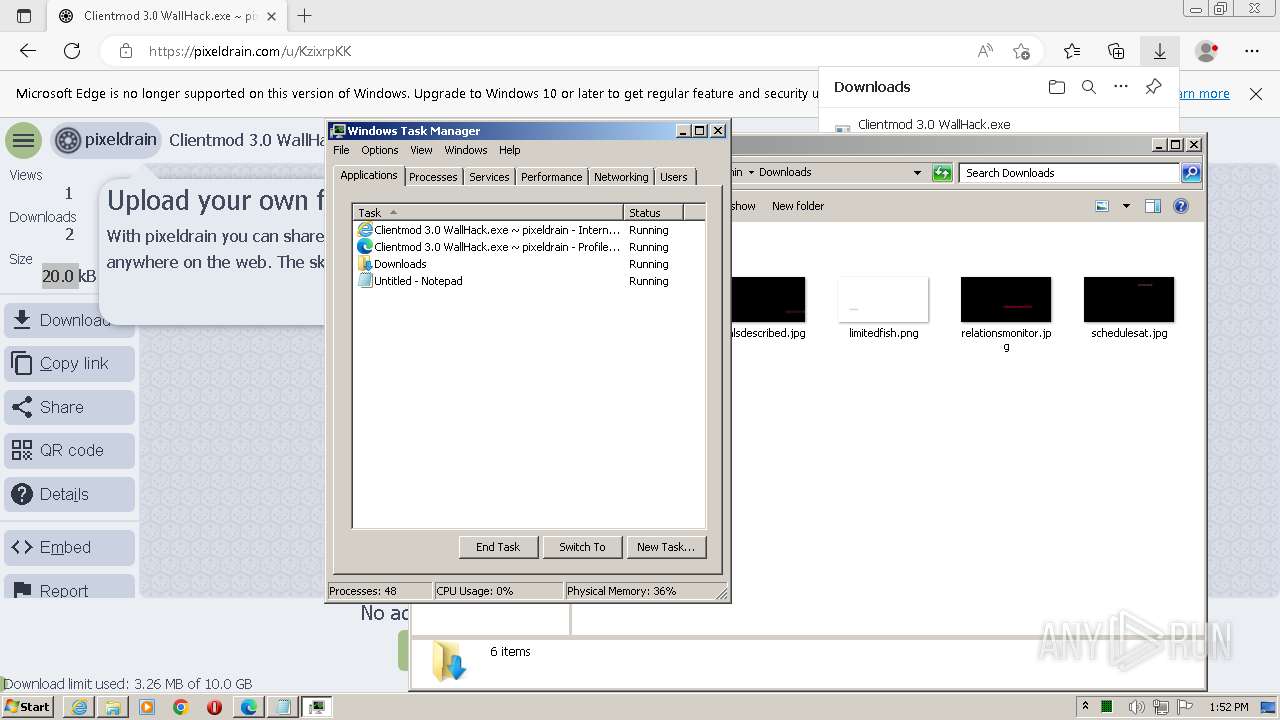Screen dimensions: 1280x720
Task: Open More options in Downloads panel
Action: click(x=1121, y=87)
